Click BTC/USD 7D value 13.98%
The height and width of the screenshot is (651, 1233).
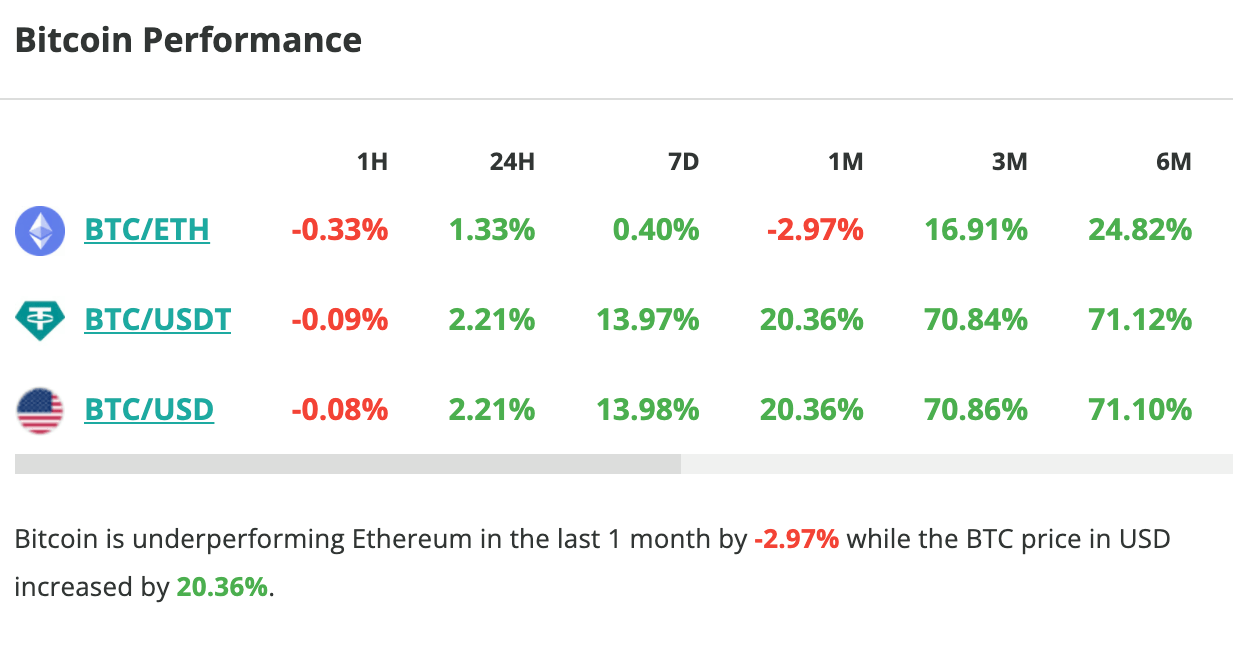648,410
